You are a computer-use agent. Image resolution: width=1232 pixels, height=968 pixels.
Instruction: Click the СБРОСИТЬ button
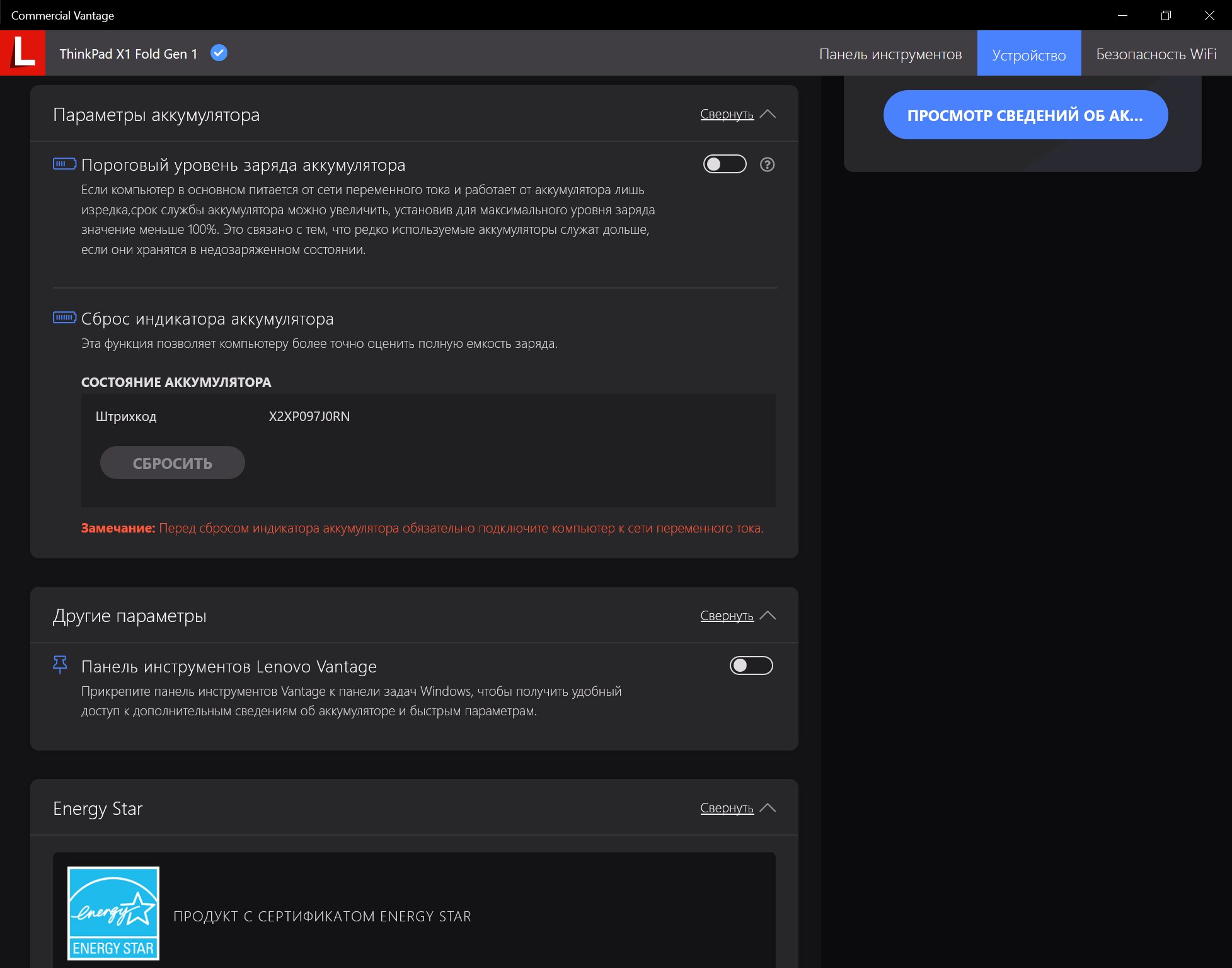click(x=173, y=463)
